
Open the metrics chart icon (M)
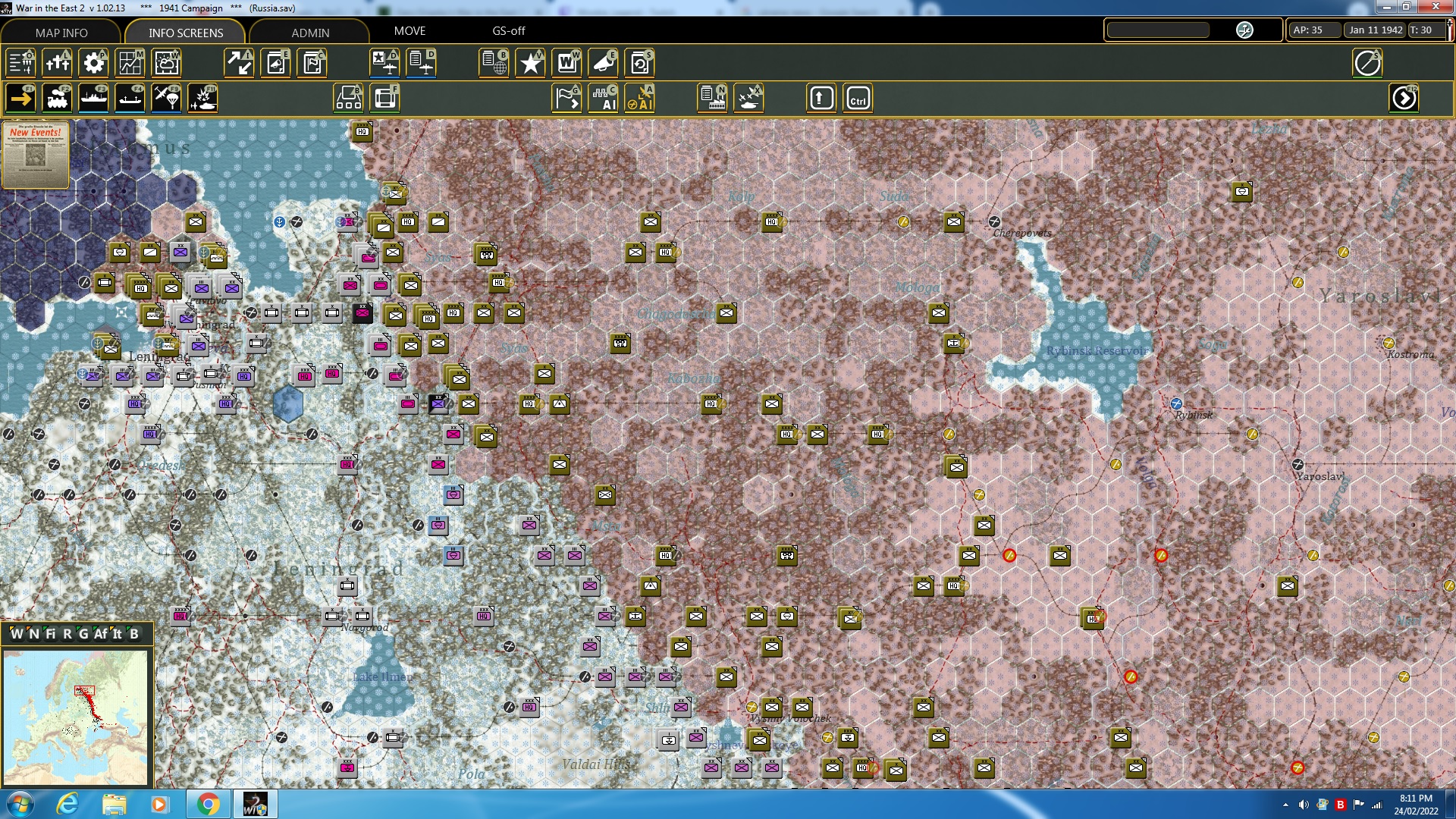(130, 63)
